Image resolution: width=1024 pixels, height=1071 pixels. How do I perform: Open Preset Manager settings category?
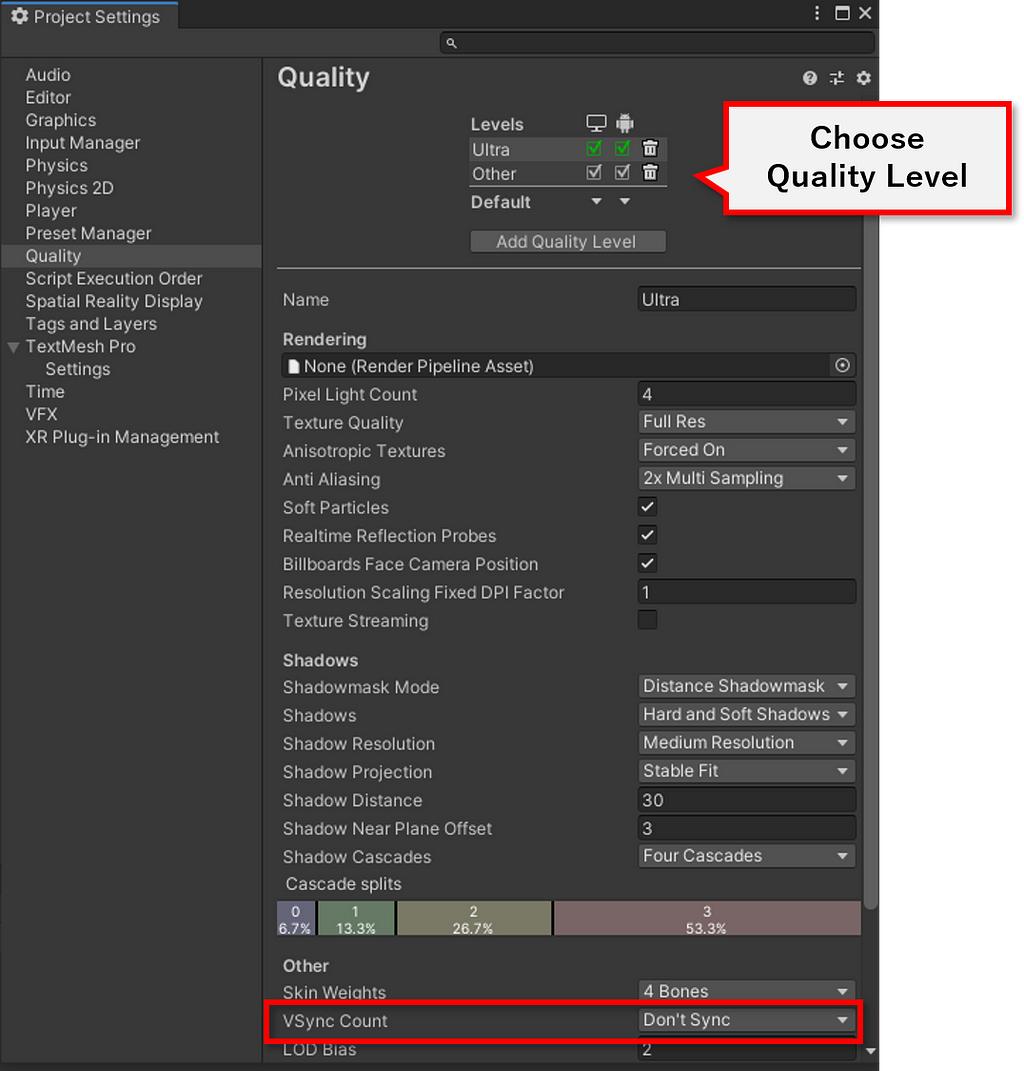(88, 233)
